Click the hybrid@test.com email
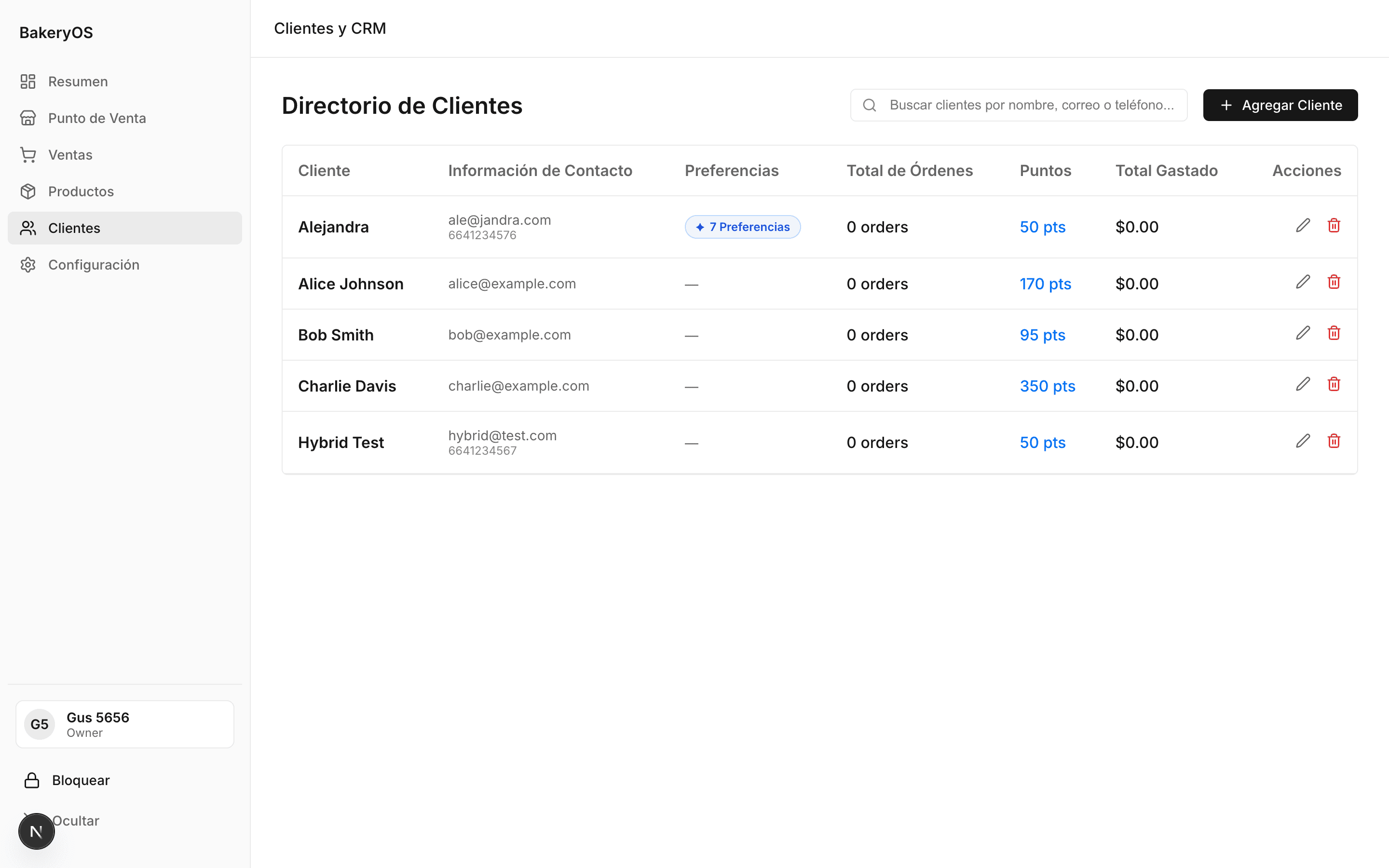Viewport: 1389px width, 868px height. pyautogui.click(x=502, y=436)
